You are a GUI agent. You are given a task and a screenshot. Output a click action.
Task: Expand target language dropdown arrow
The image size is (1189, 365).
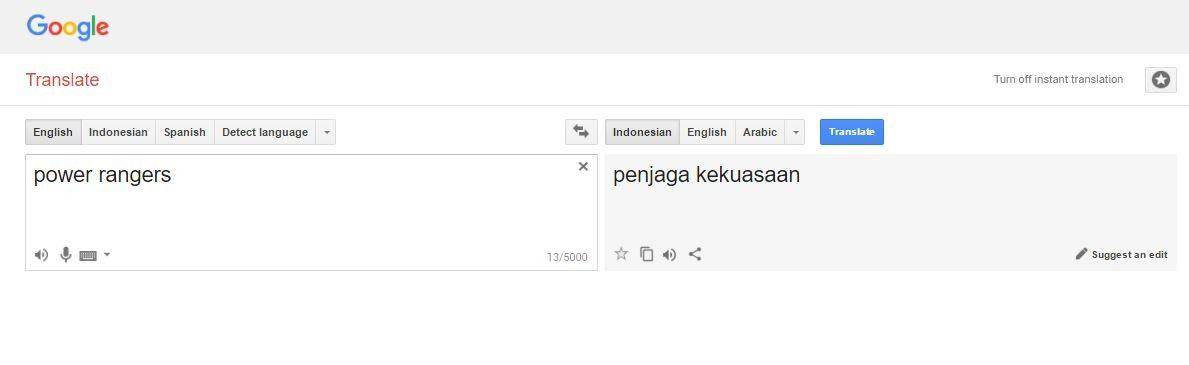795,132
